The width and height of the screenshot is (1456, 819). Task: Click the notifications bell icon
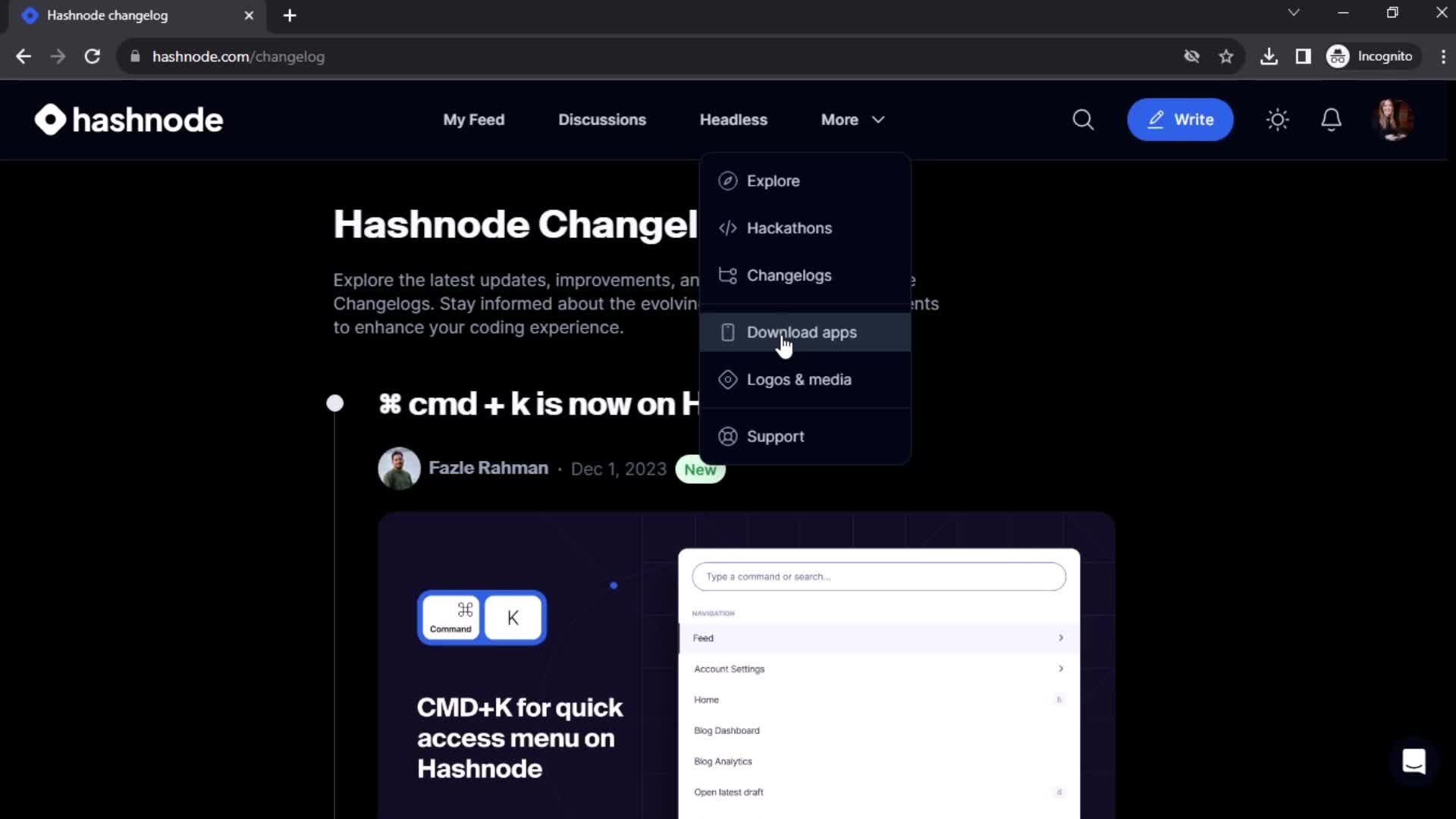pos(1332,119)
